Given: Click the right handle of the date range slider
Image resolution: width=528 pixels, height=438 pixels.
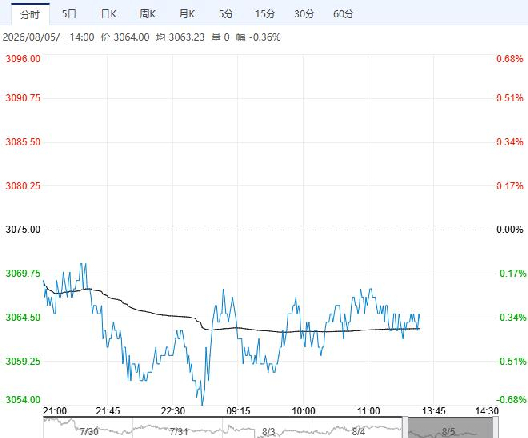Looking at the screenshot, I should click(495, 428).
